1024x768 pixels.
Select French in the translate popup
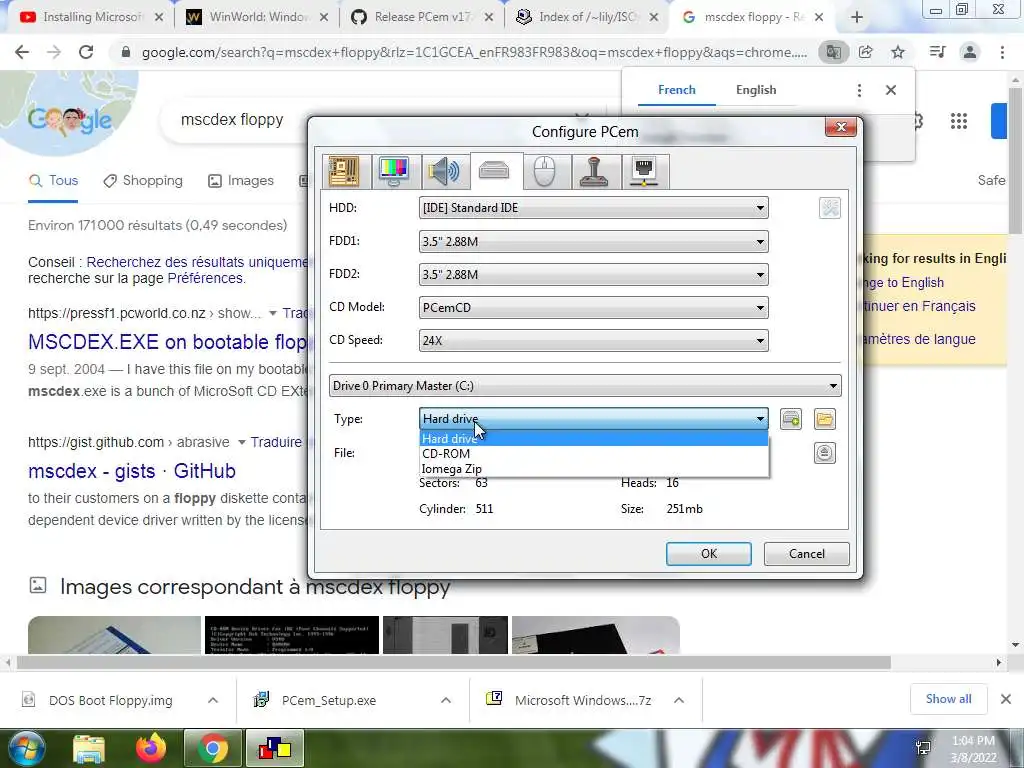(x=677, y=90)
